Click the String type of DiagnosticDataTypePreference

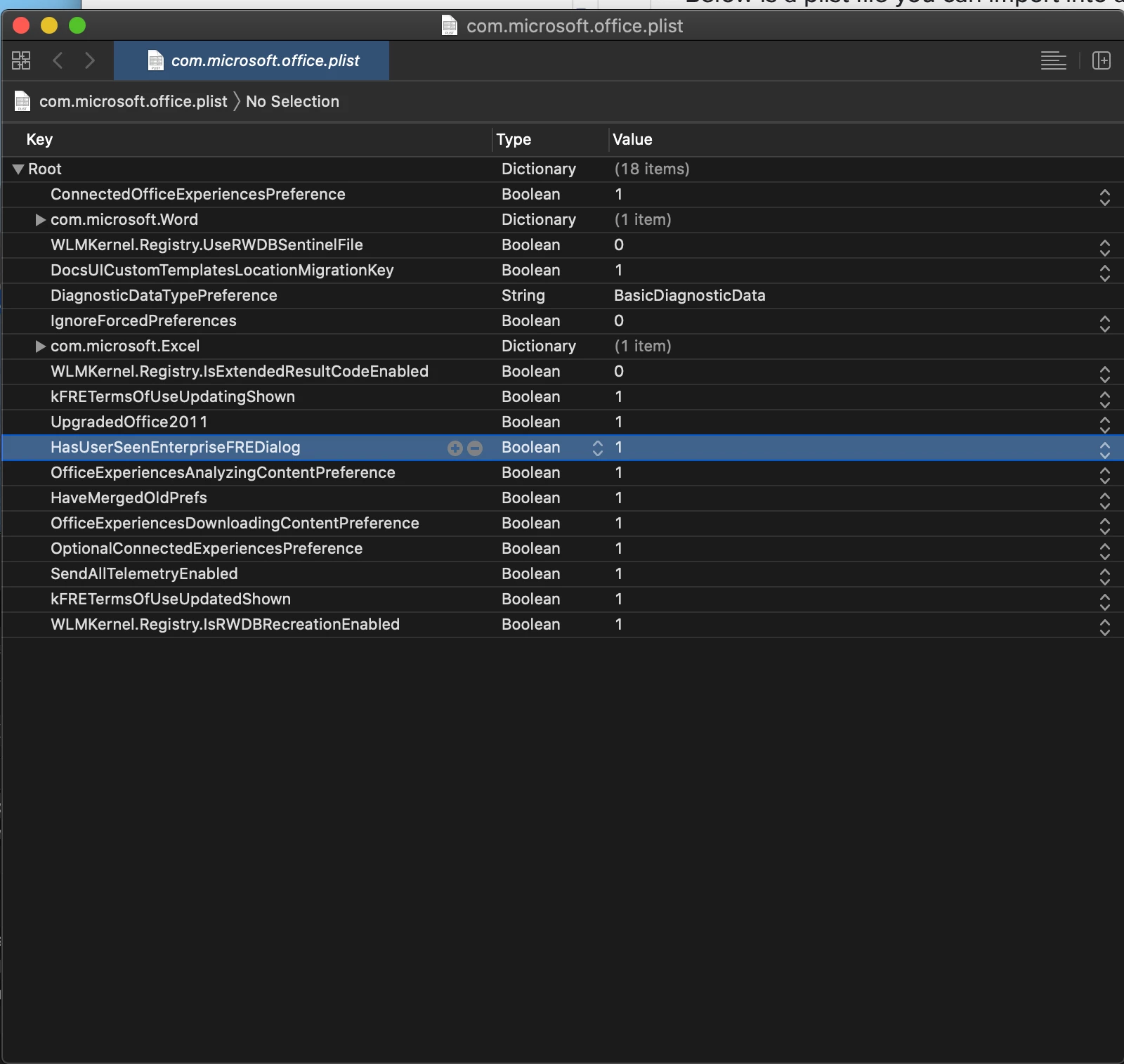(x=523, y=296)
